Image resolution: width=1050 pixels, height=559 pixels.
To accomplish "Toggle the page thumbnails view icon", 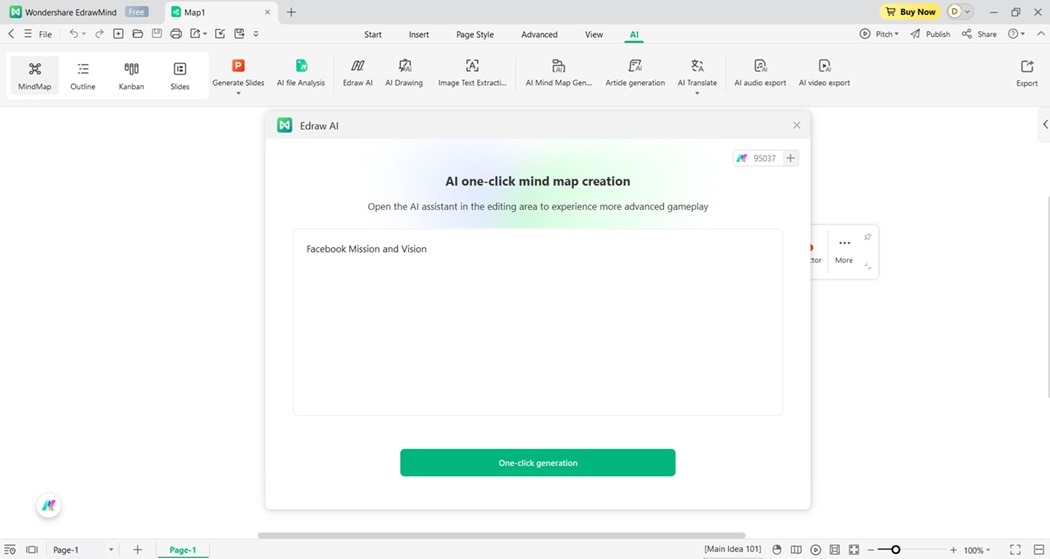I will (31, 550).
